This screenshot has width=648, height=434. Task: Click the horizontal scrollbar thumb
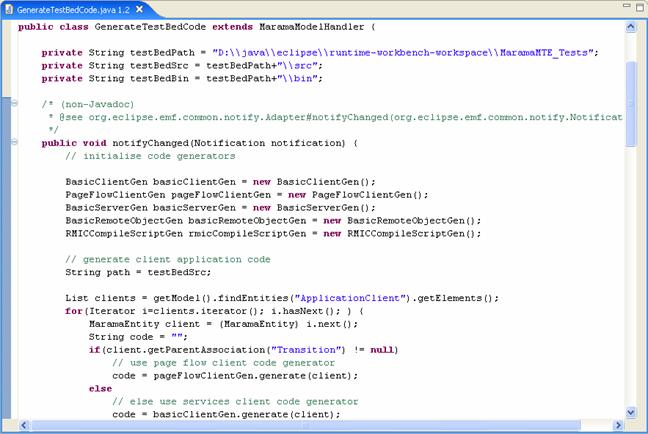(x=306, y=425)
